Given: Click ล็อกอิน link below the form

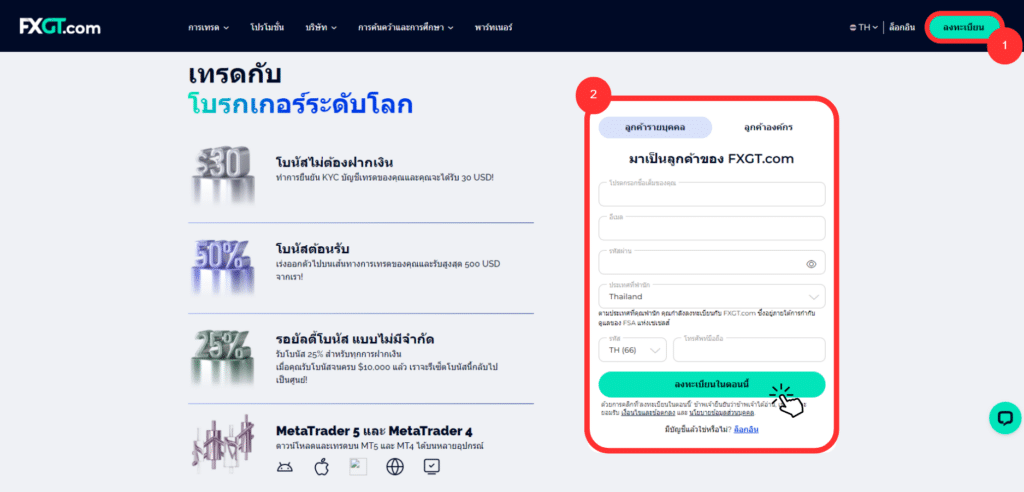Looking at the screenshot, I should [x=746, y=429].
